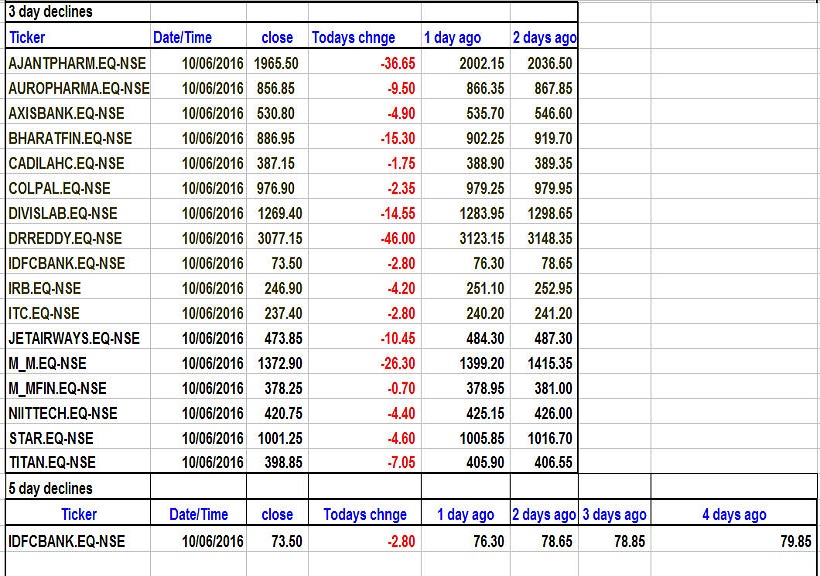The height and width of the screenshot is (576, 820).
Task: Click the '4 days ago' column header
Action: [734, 514]
